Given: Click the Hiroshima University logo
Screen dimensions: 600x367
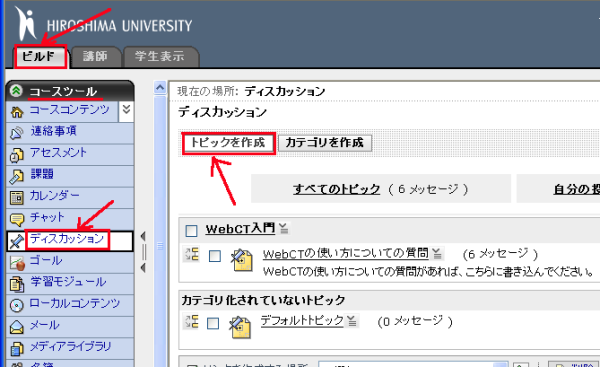Looking at the screenshot, I should point(104,24).
